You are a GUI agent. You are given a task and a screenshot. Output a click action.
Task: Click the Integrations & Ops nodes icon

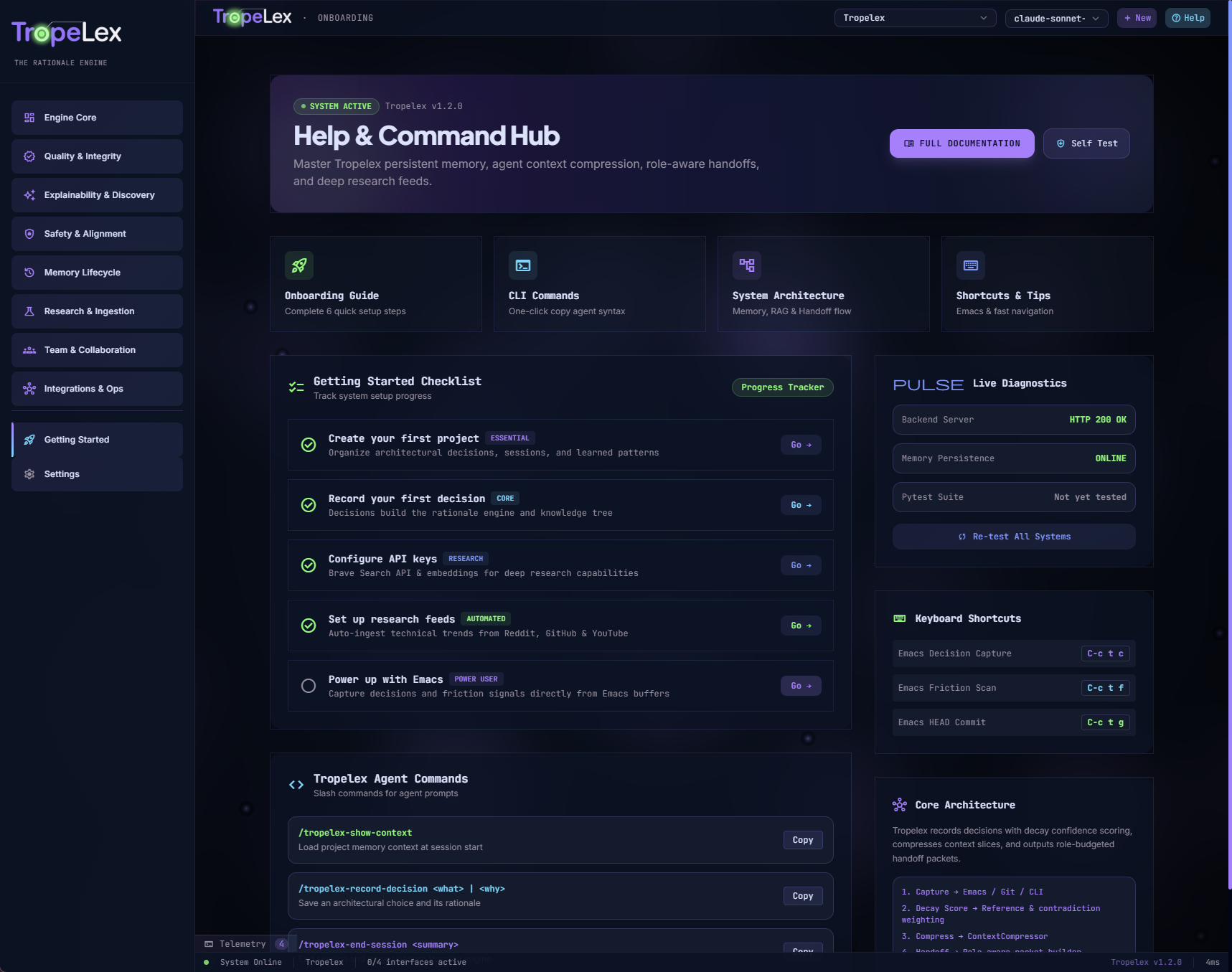tap(29, 389)
